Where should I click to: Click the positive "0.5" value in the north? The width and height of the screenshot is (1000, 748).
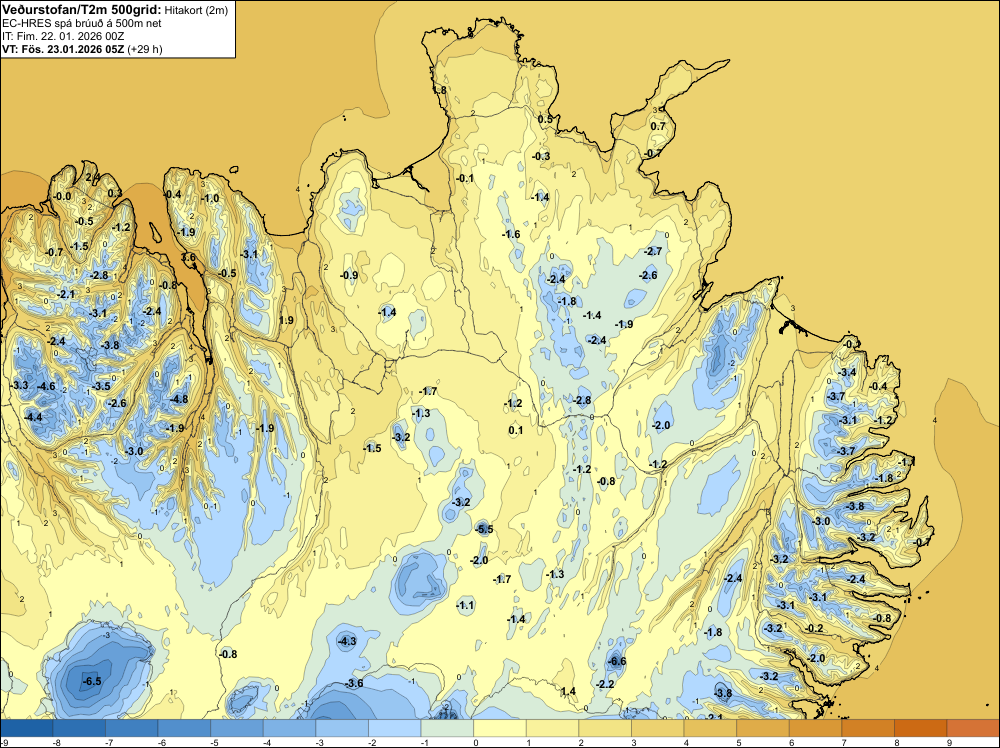[x=545, y=119]
